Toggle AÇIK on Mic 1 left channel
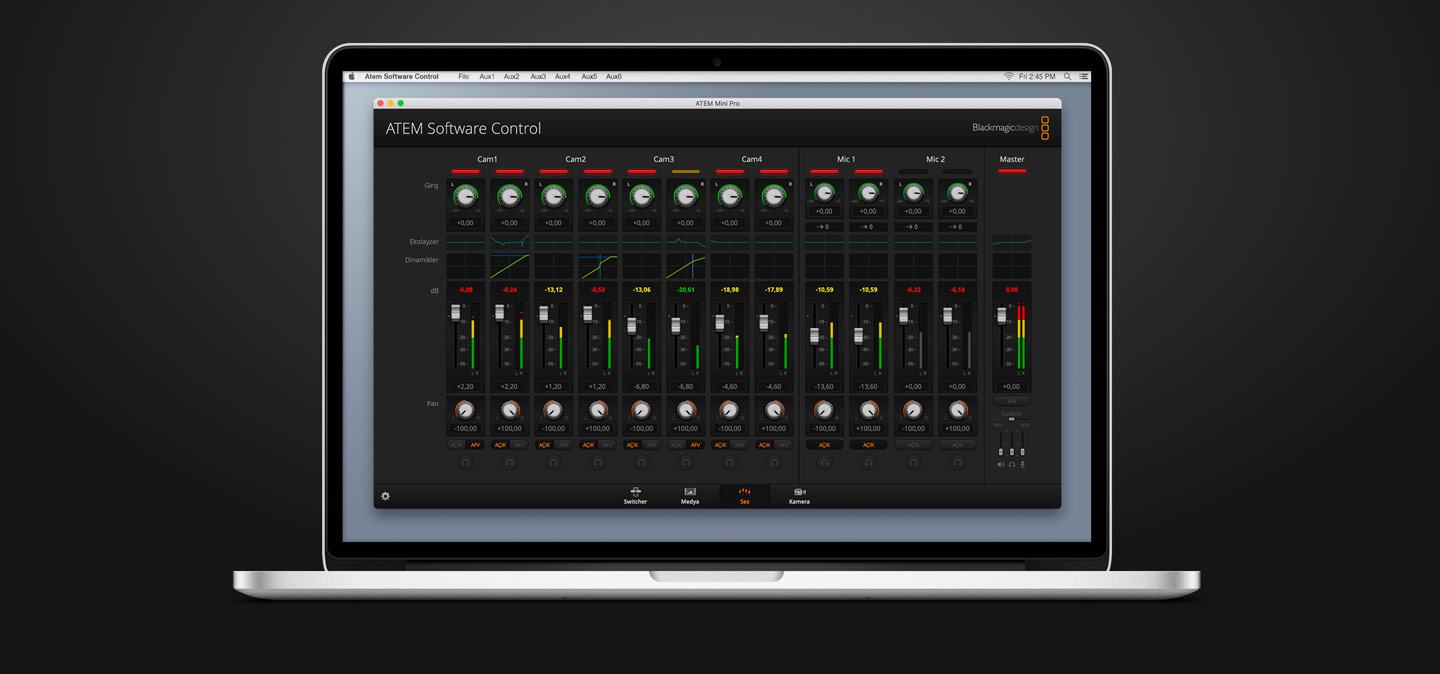The height and width of the screenshot is (674, 1440). tap(824, 445)
